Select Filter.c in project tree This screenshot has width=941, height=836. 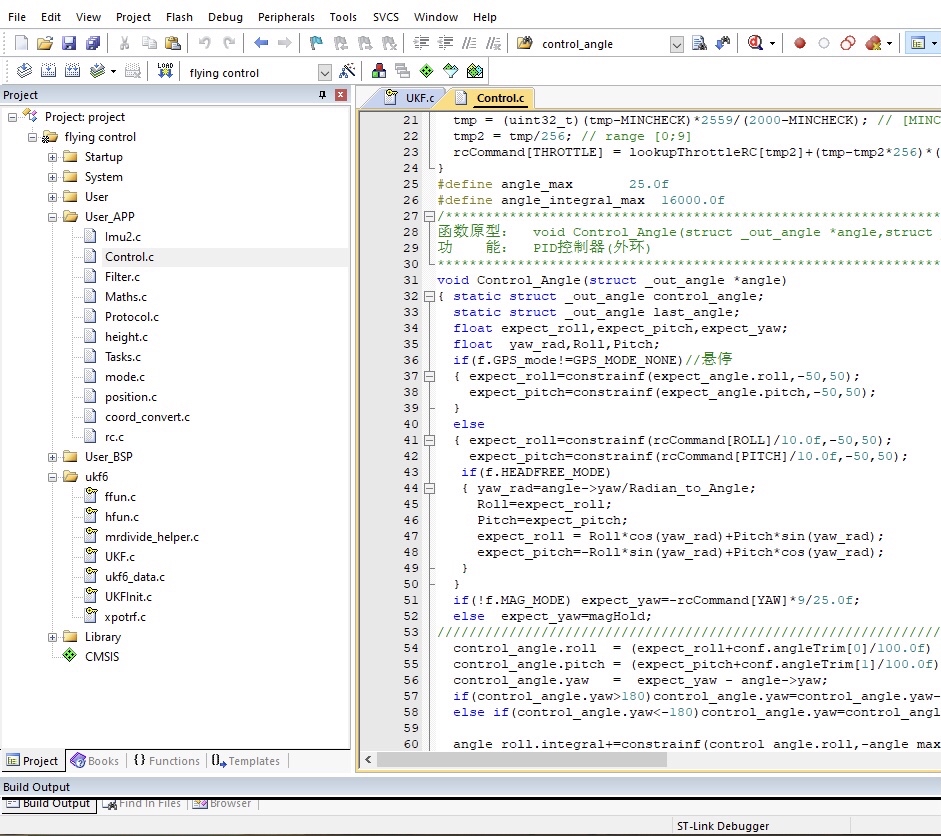pos(122,277)
